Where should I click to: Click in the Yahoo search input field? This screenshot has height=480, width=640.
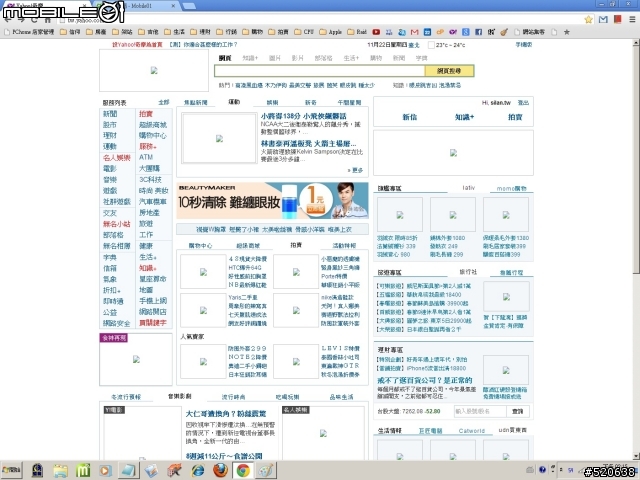[x=320, y=71]
